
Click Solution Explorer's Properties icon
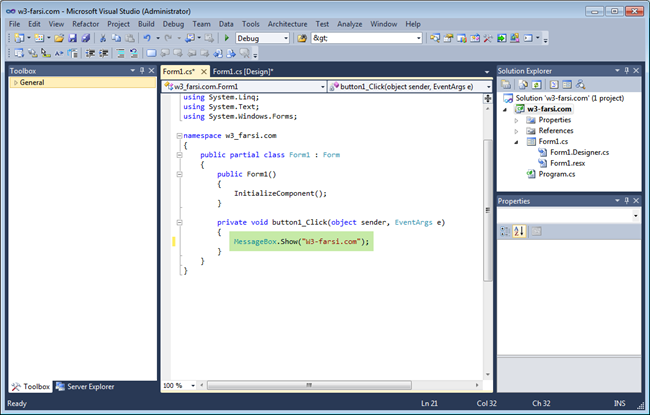[506, 85]
